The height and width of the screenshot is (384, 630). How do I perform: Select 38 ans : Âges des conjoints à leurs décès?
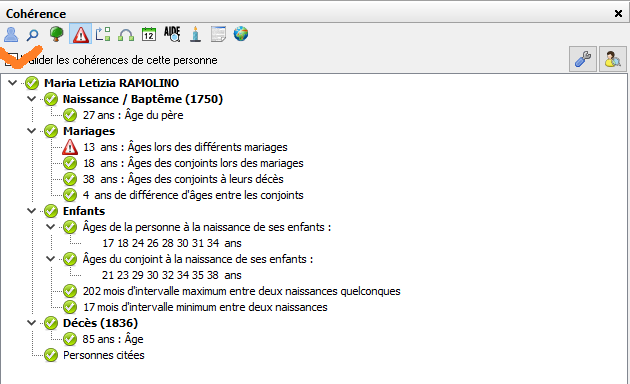pyautogui.click(x=183, y=179)
